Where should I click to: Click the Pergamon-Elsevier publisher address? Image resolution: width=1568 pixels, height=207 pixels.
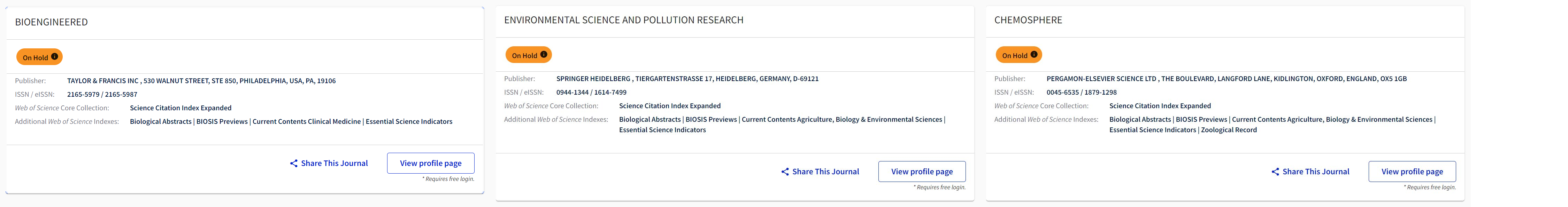(1226, 79)
